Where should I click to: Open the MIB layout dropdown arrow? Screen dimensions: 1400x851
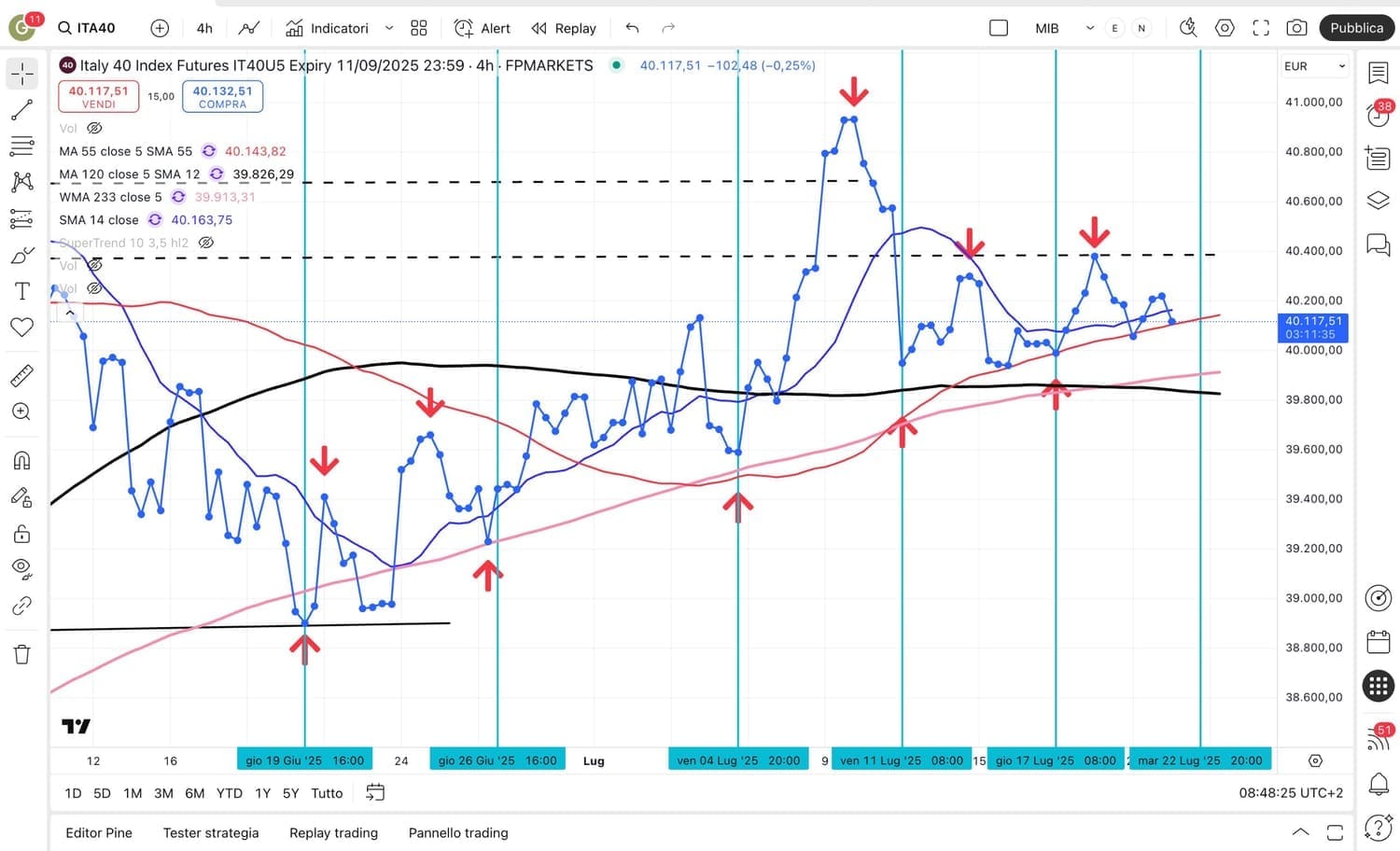tap(1089, 28)
